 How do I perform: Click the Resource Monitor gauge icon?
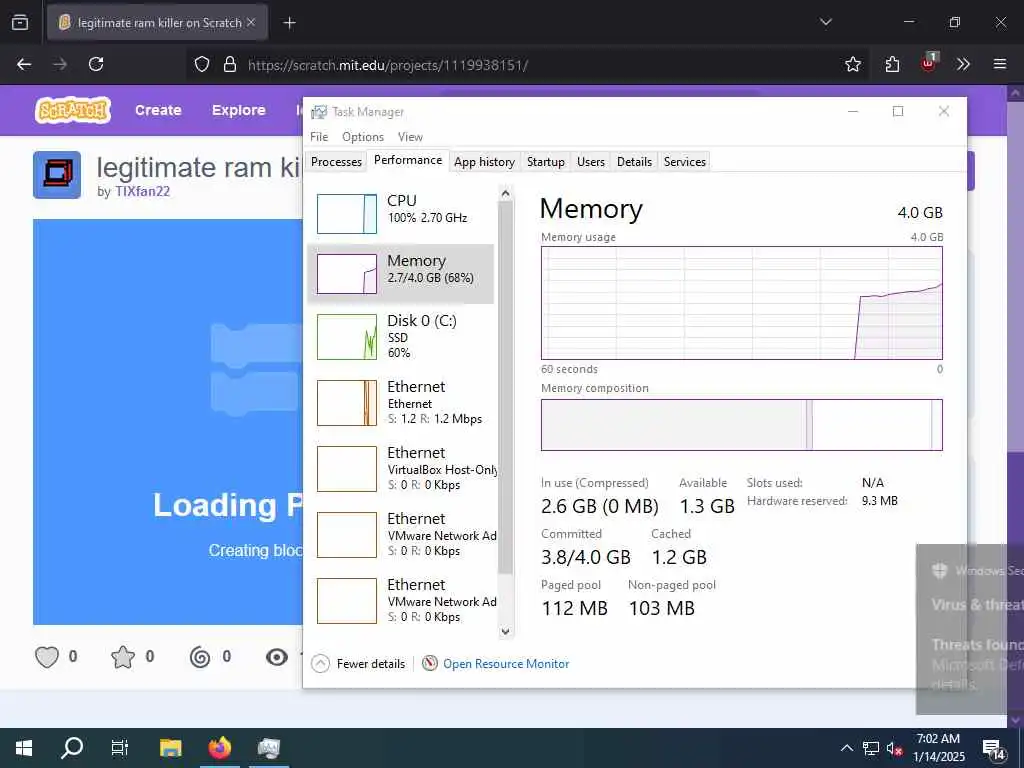pos(430,664)
